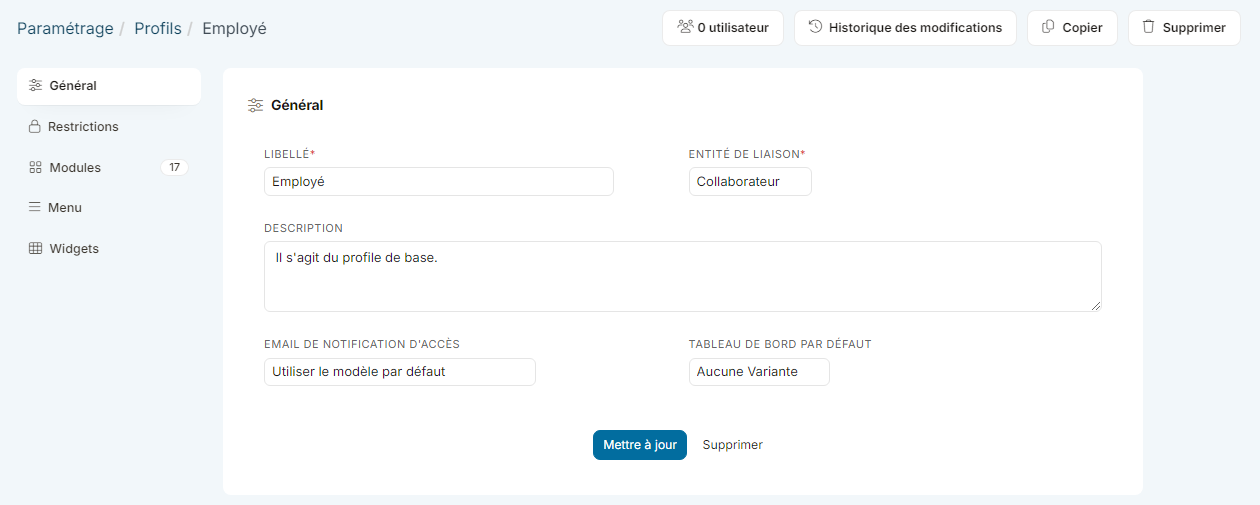The image size is (1260, 505).
Task: Click the Copier button
Action: tap(1072, 28)
